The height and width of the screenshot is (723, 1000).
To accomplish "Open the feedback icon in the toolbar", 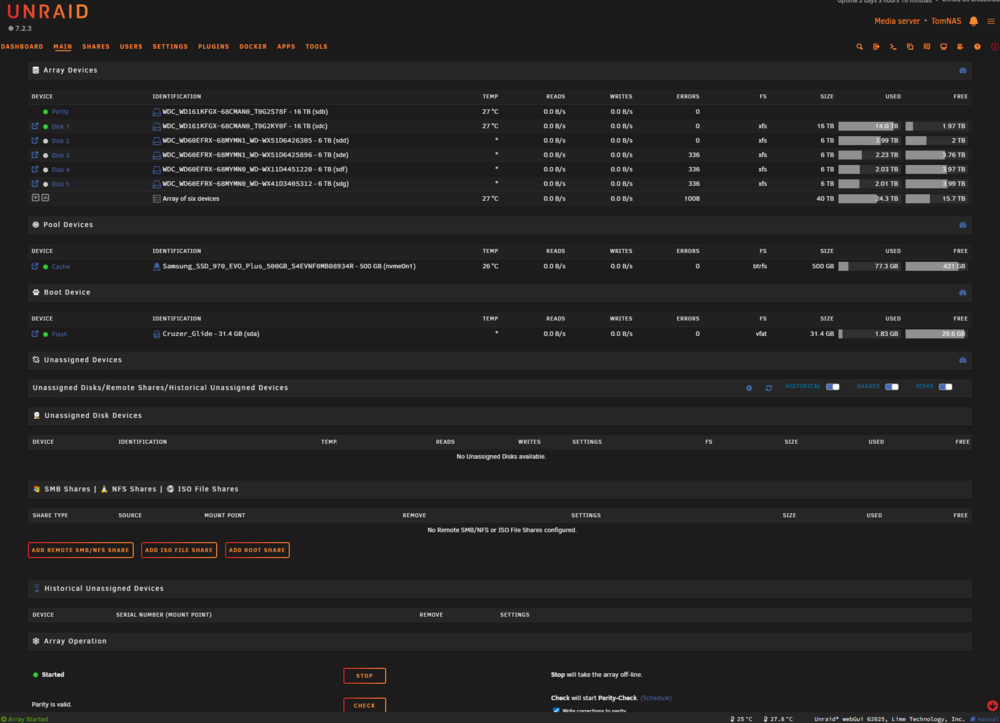I will [927, 47].
